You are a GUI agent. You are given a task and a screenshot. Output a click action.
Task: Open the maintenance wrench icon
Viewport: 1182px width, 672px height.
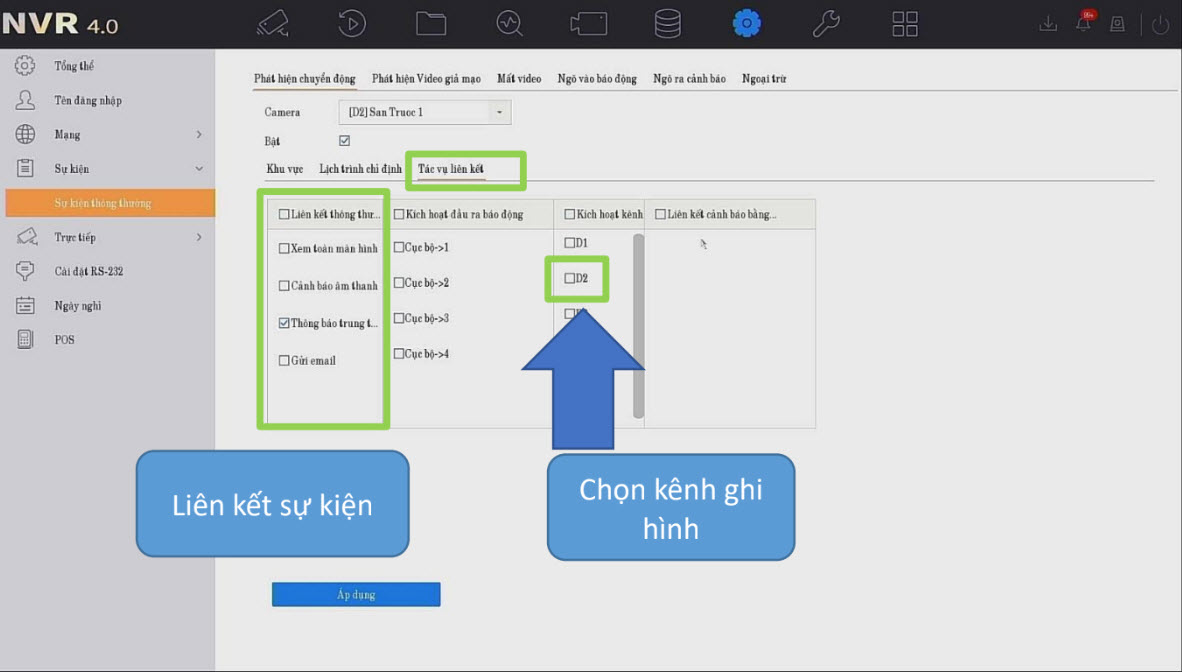tap(826, 23)
